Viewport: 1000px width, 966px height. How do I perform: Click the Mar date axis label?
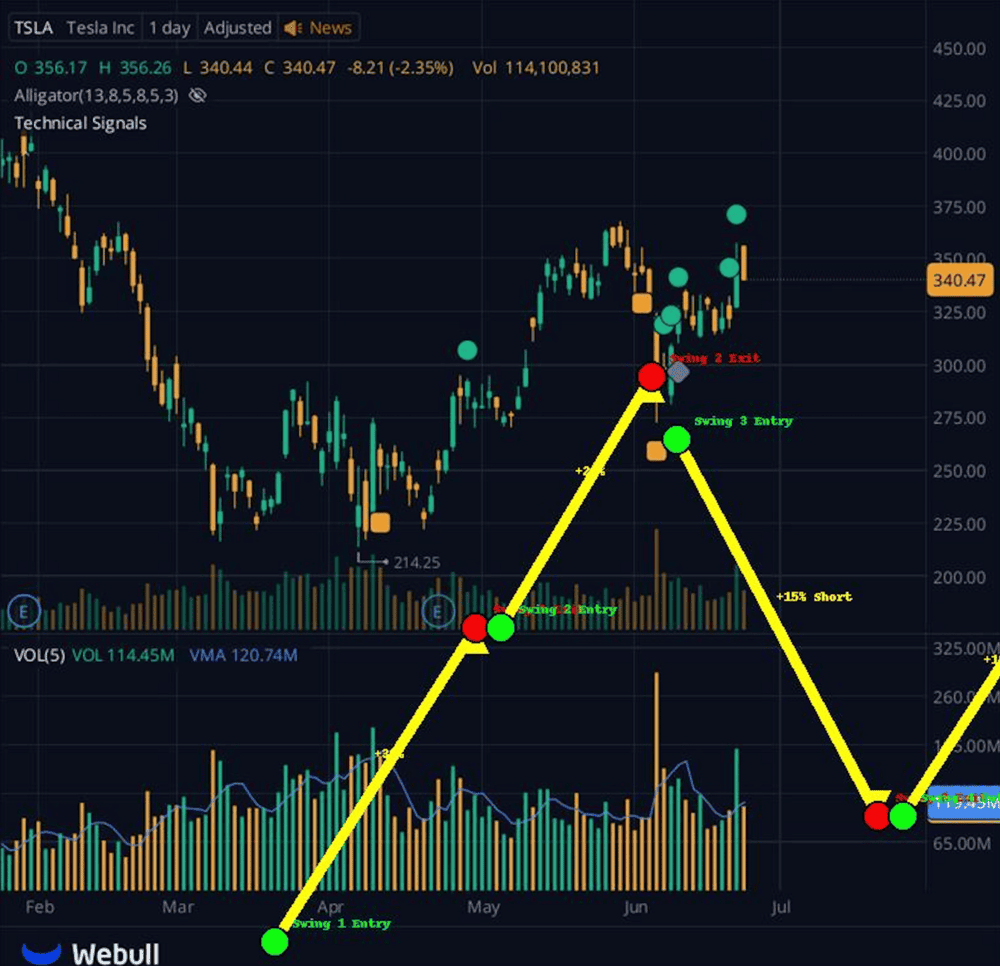click(x=178, y=907)
